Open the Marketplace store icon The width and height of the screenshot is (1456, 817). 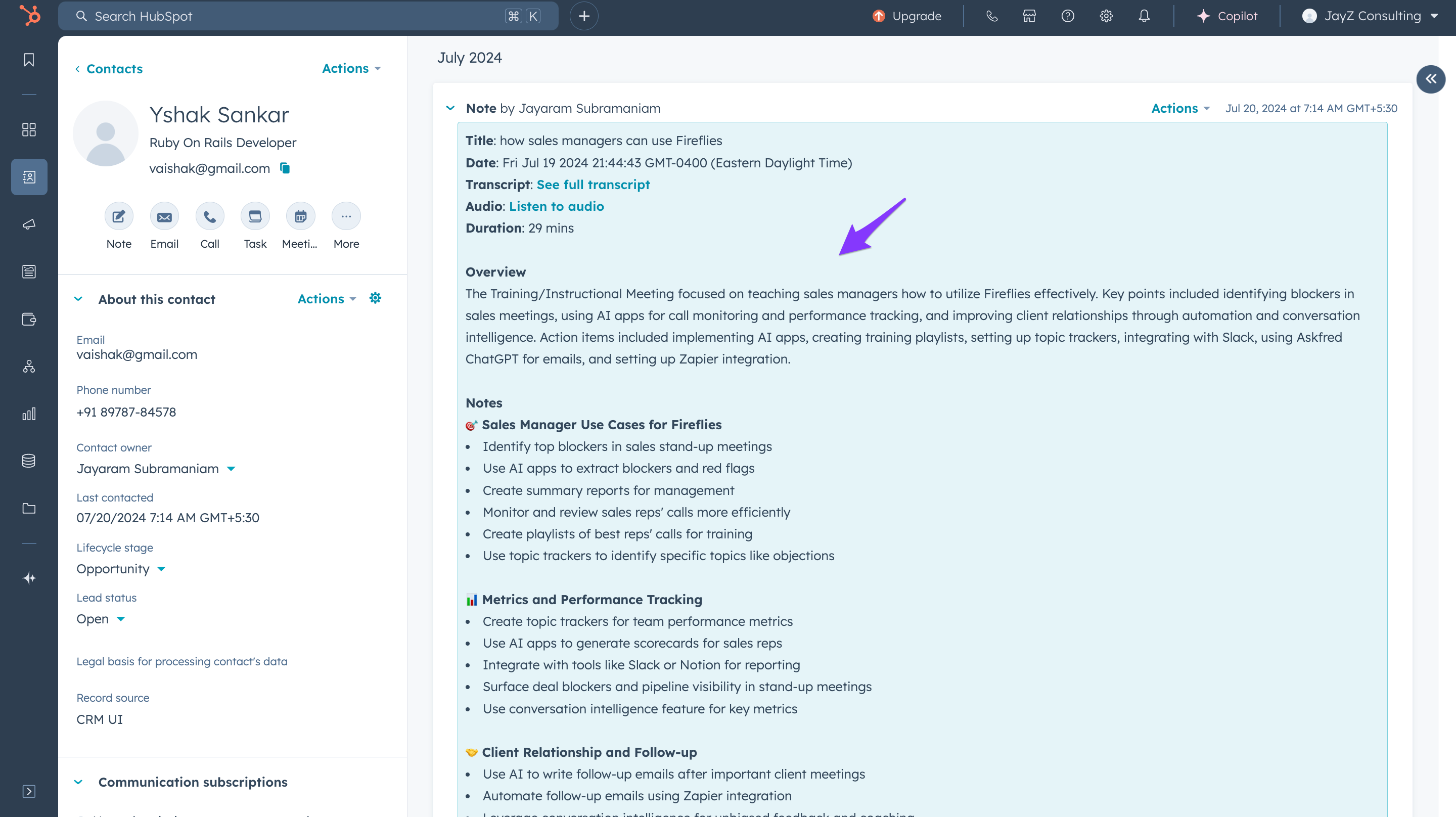(x=1029, y=16)
